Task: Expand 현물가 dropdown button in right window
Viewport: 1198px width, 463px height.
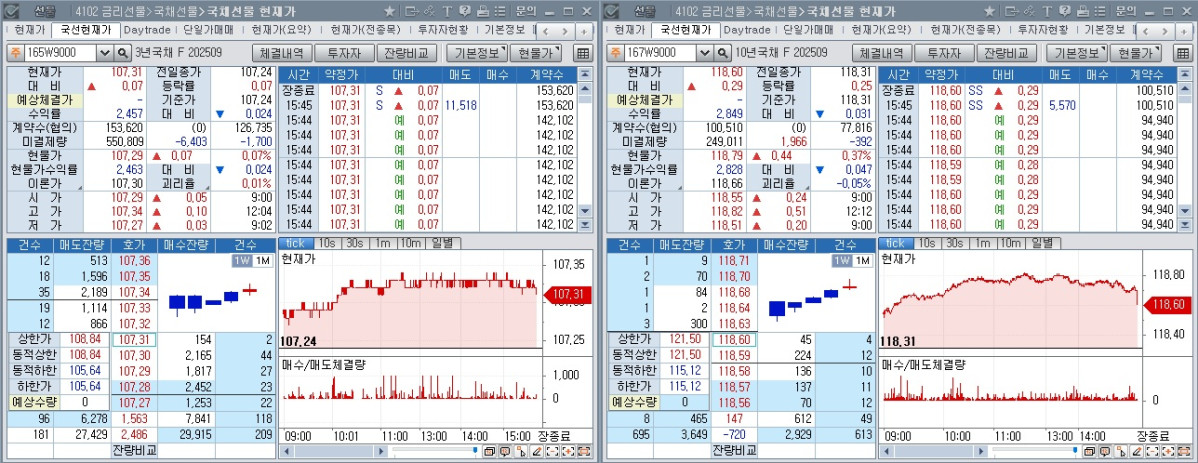Action: (x=1135, y=53)
